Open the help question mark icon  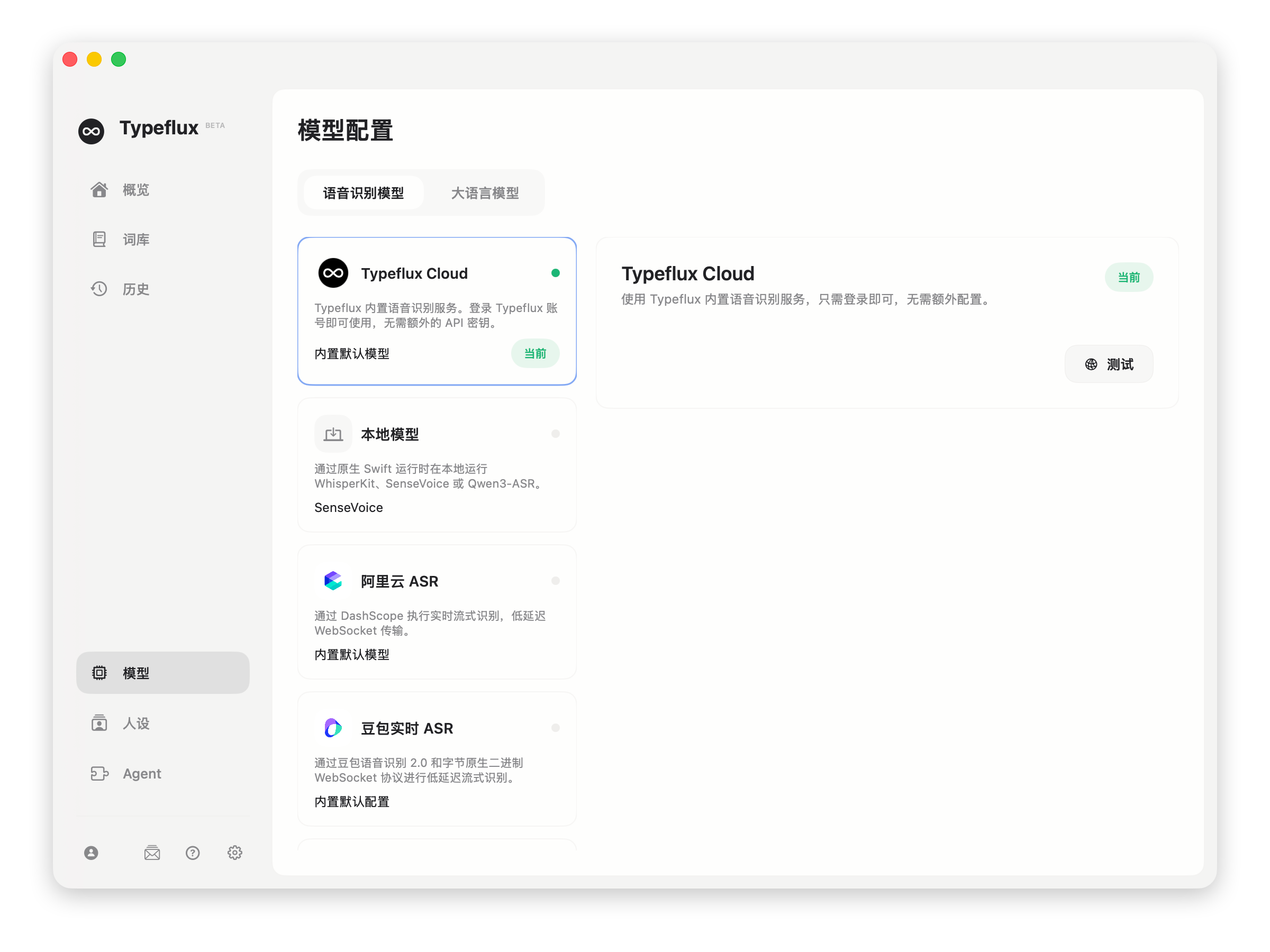tap(193, 853)
